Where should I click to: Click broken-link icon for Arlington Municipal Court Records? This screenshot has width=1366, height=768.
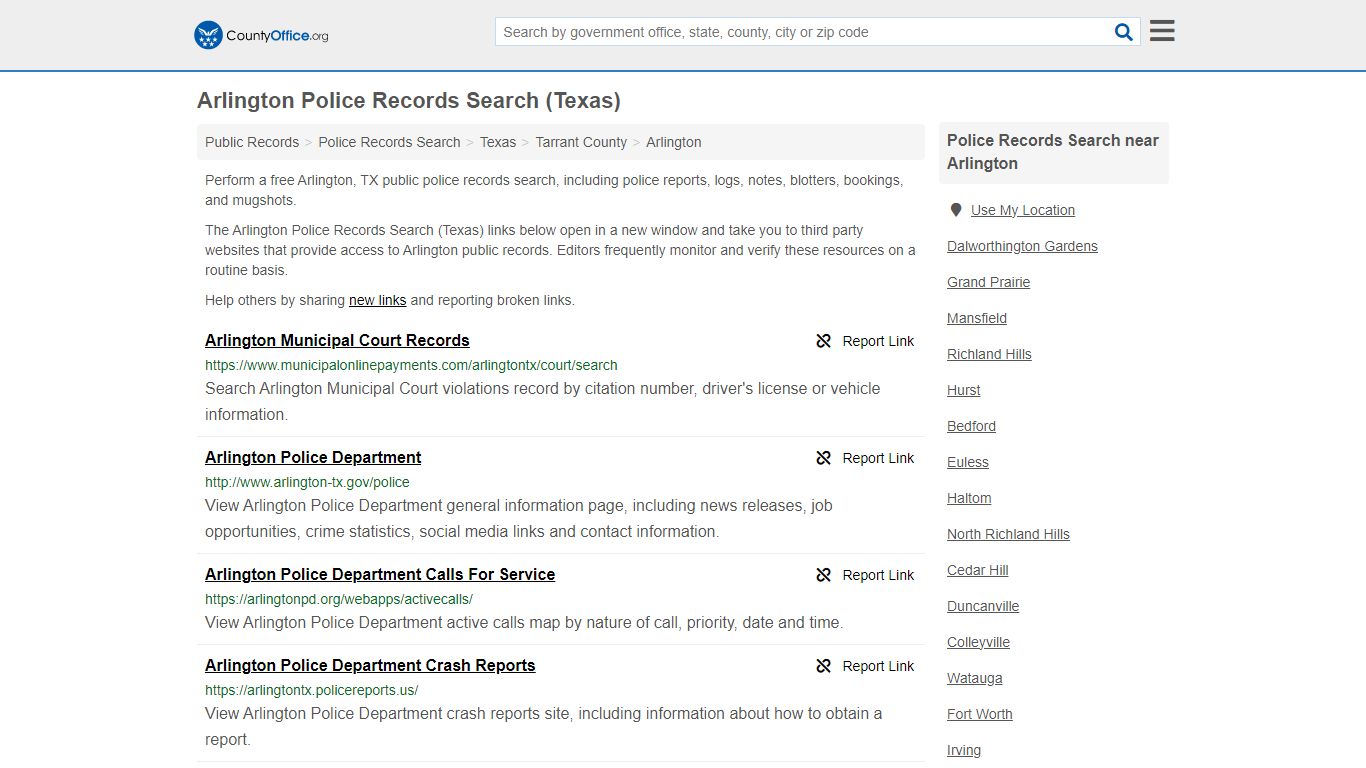824,341
